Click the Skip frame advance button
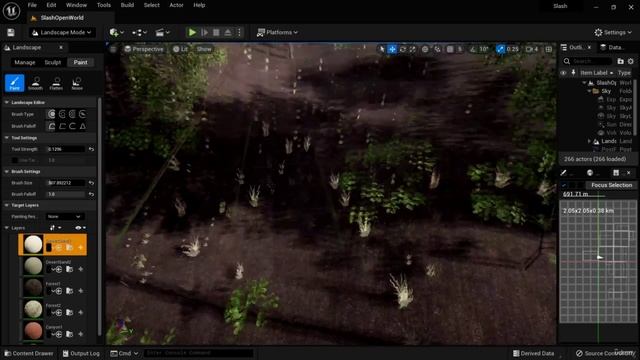The image size is (640, 360). click(204, 32)
